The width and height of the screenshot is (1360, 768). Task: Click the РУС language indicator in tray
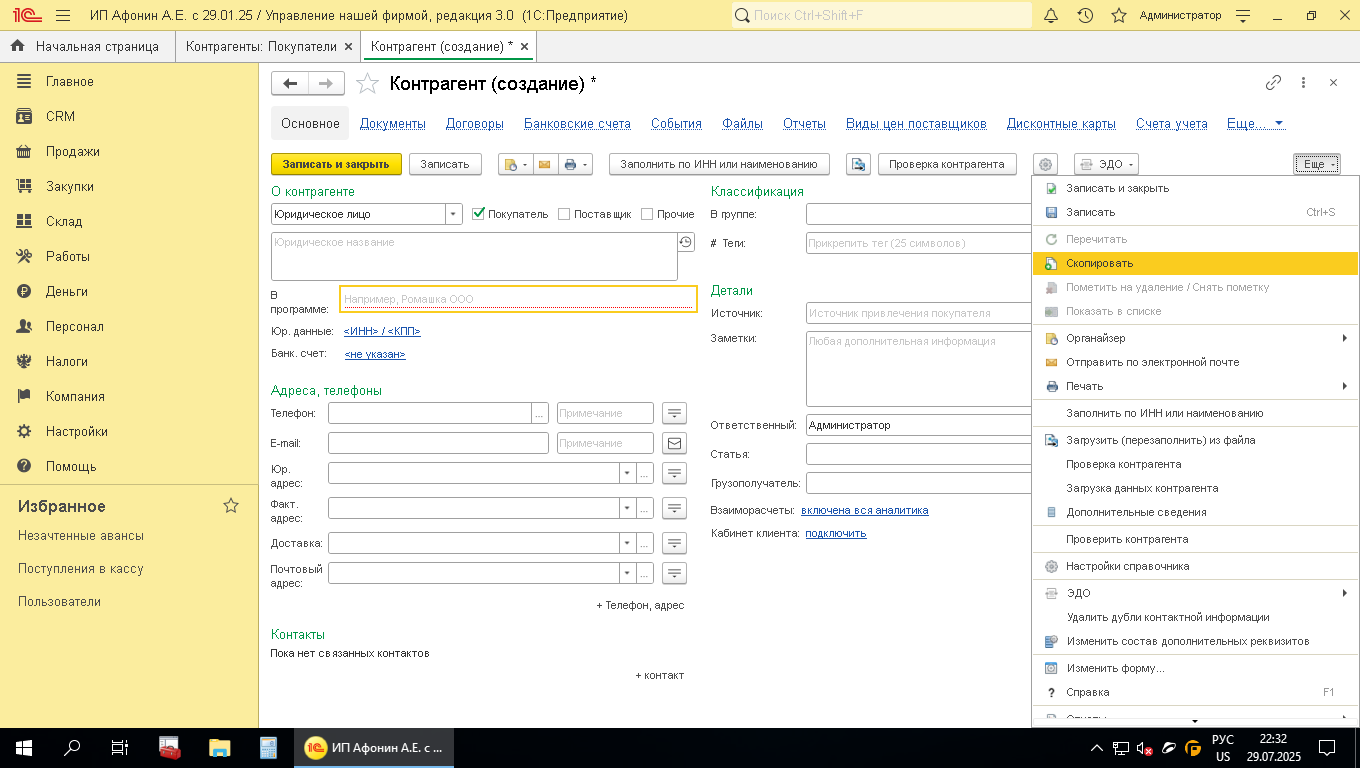pyautogui.click(x=1223, y=739)
